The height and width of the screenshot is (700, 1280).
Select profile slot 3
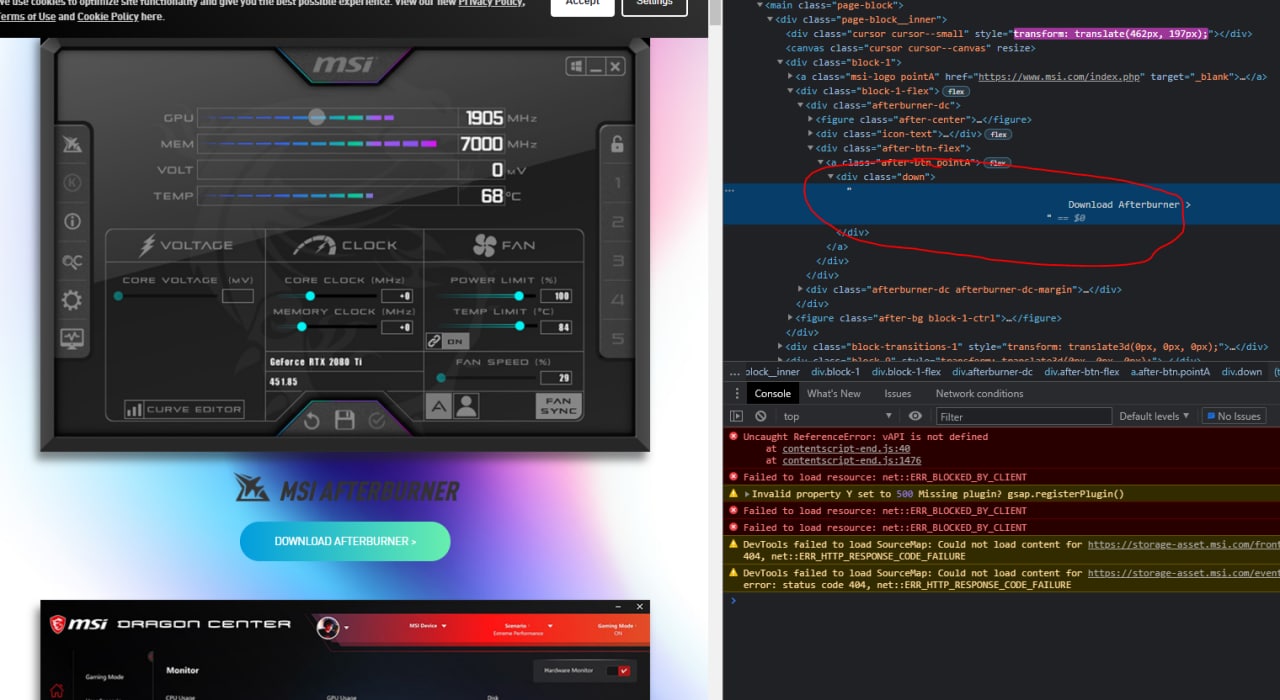tap(617, 261)
